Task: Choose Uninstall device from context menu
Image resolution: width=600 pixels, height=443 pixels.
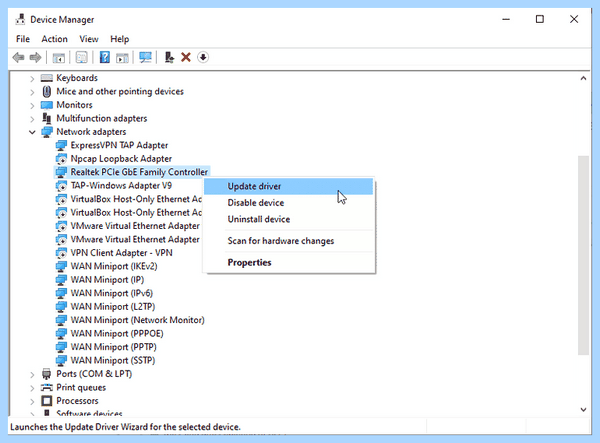Action: [x=289, y=219]
